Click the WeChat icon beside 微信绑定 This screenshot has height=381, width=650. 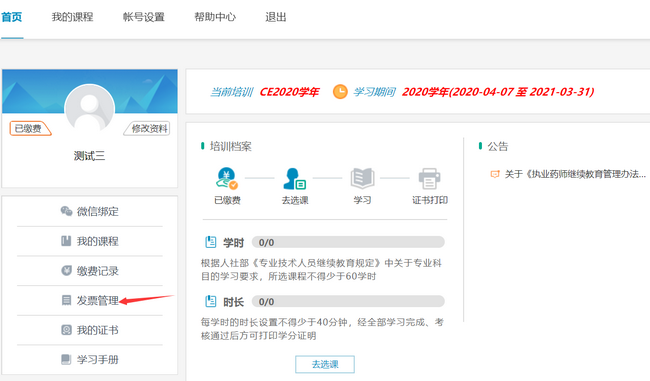66,211
